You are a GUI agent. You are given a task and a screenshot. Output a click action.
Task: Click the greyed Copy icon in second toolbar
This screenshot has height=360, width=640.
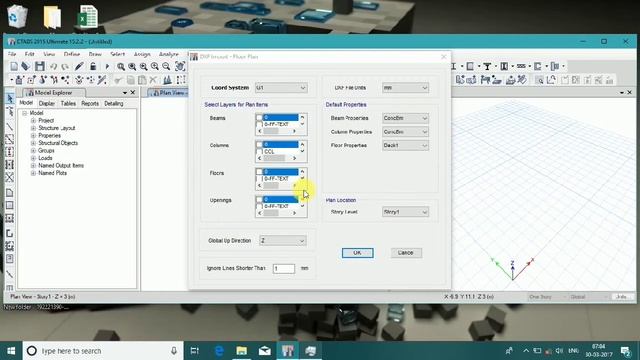[131, 80]
